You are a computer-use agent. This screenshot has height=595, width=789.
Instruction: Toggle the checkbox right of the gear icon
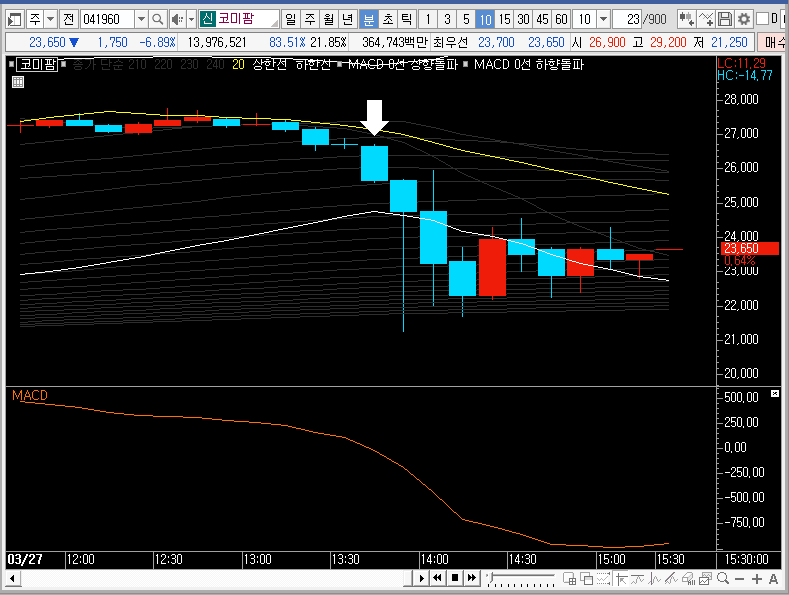tap(763, 19)
